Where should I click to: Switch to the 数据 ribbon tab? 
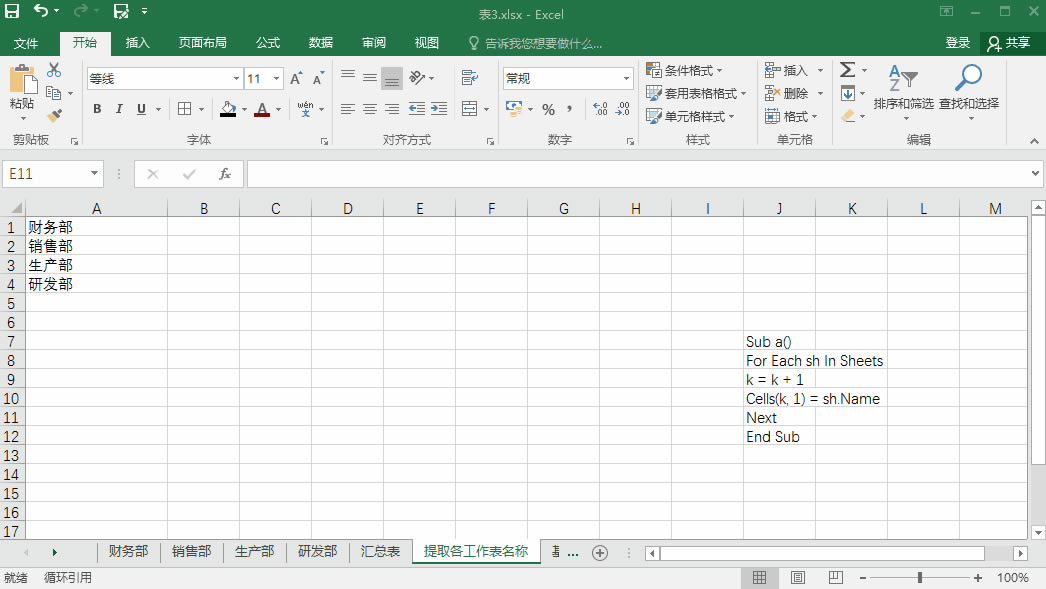[x=320, y=43]
